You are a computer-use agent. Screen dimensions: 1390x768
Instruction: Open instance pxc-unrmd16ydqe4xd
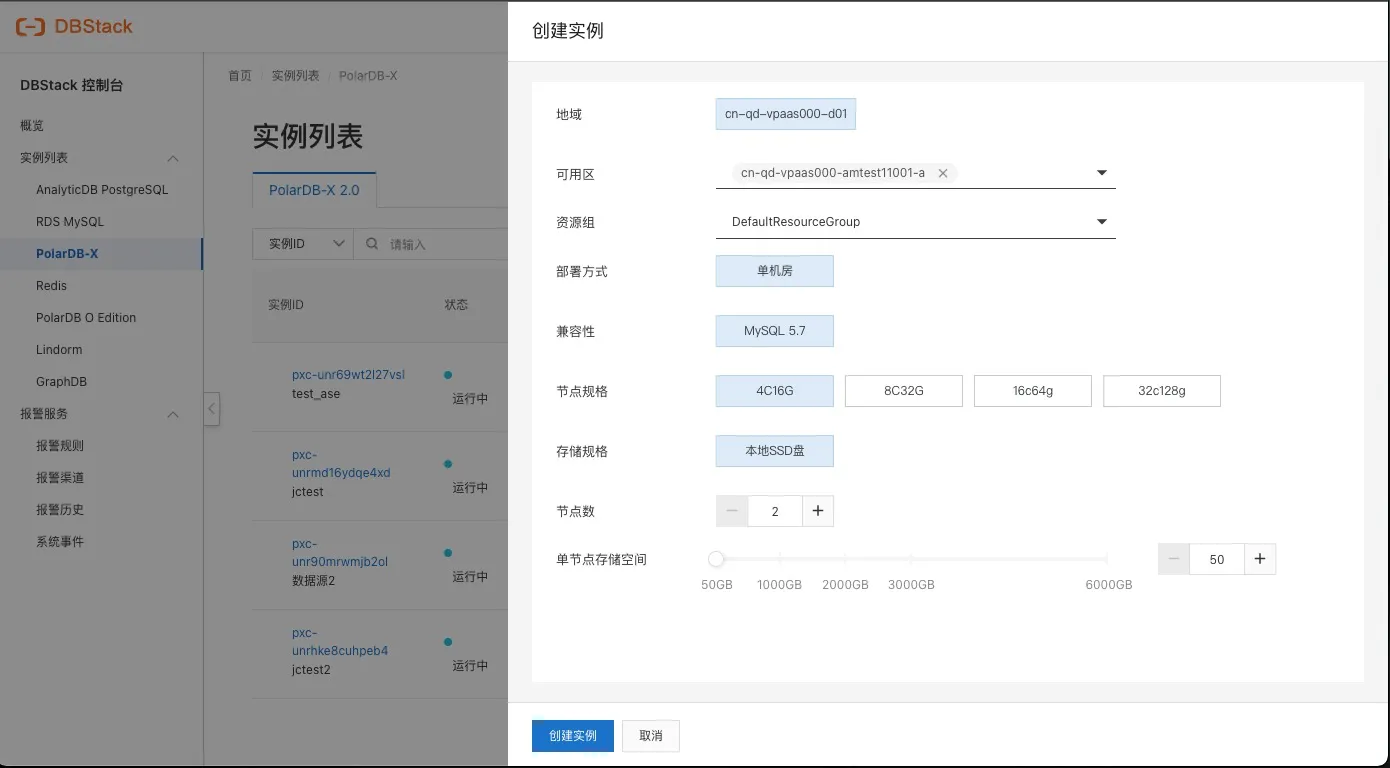(341, 464)
